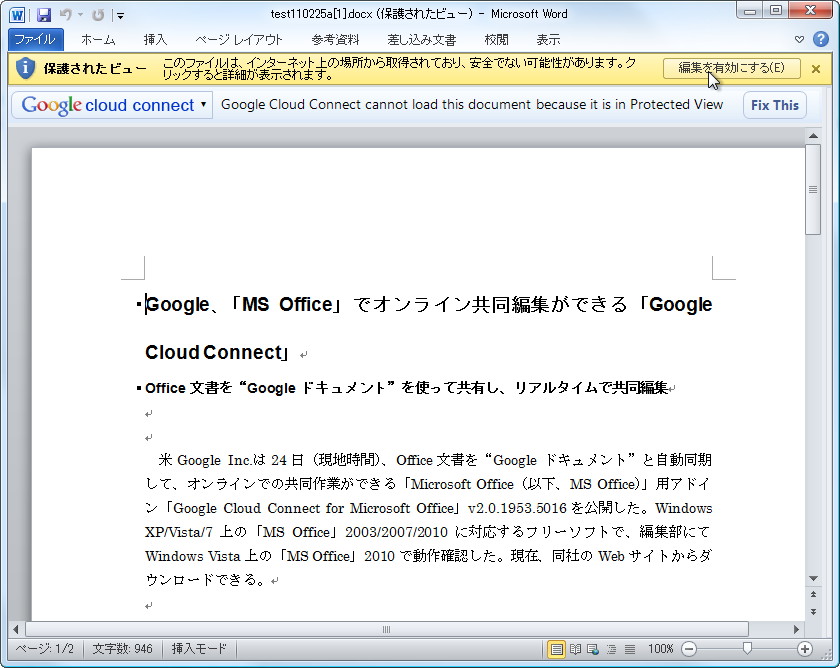Image resolution: width=840 pixels, height=668 pixels.
Task: Expand the ribbon with the chevron icon
Action: pos(799,39)
